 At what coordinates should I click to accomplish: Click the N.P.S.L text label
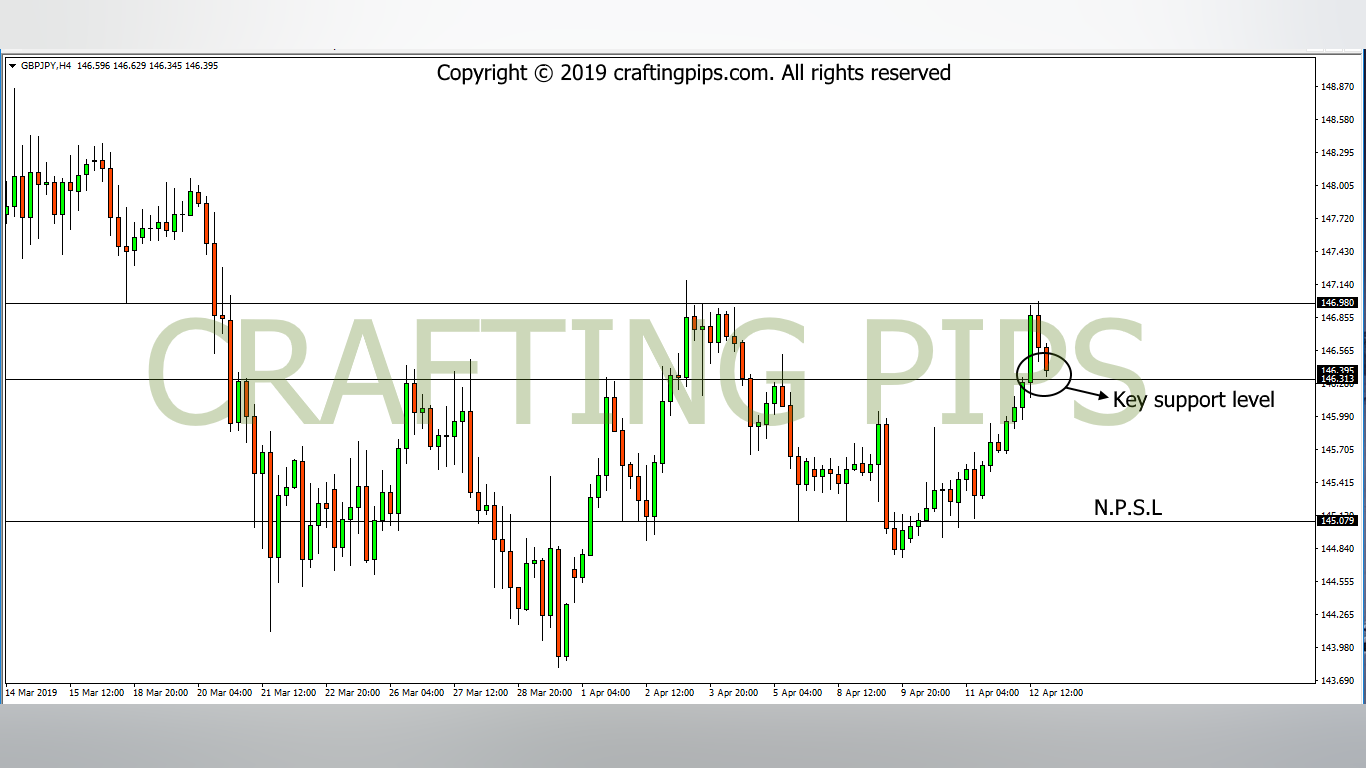coord(1128,508)
